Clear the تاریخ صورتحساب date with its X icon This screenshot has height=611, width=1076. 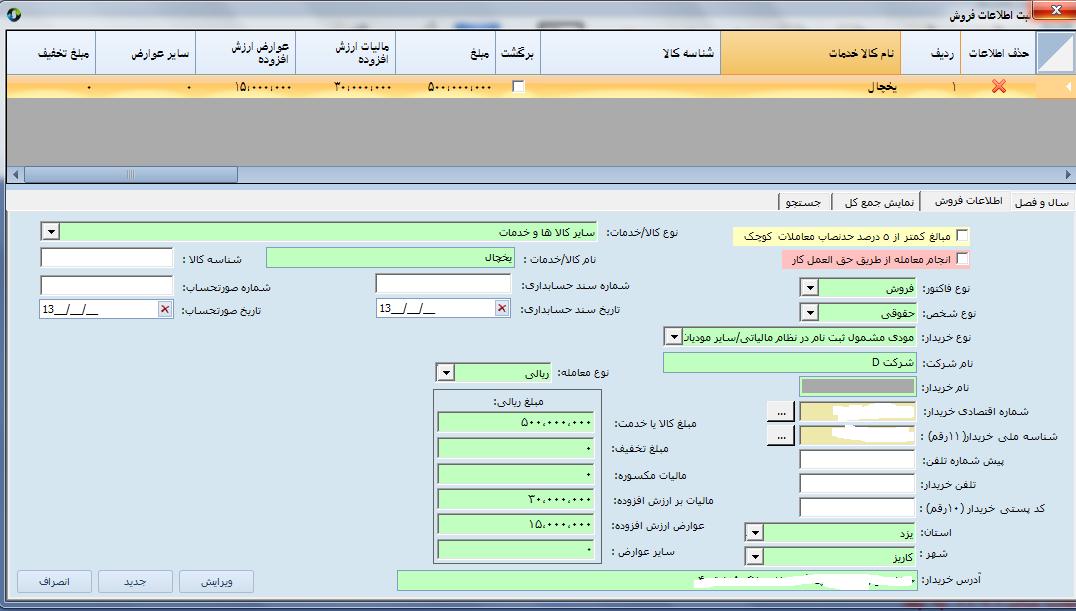pyautogui.click(x=164, y=309)
